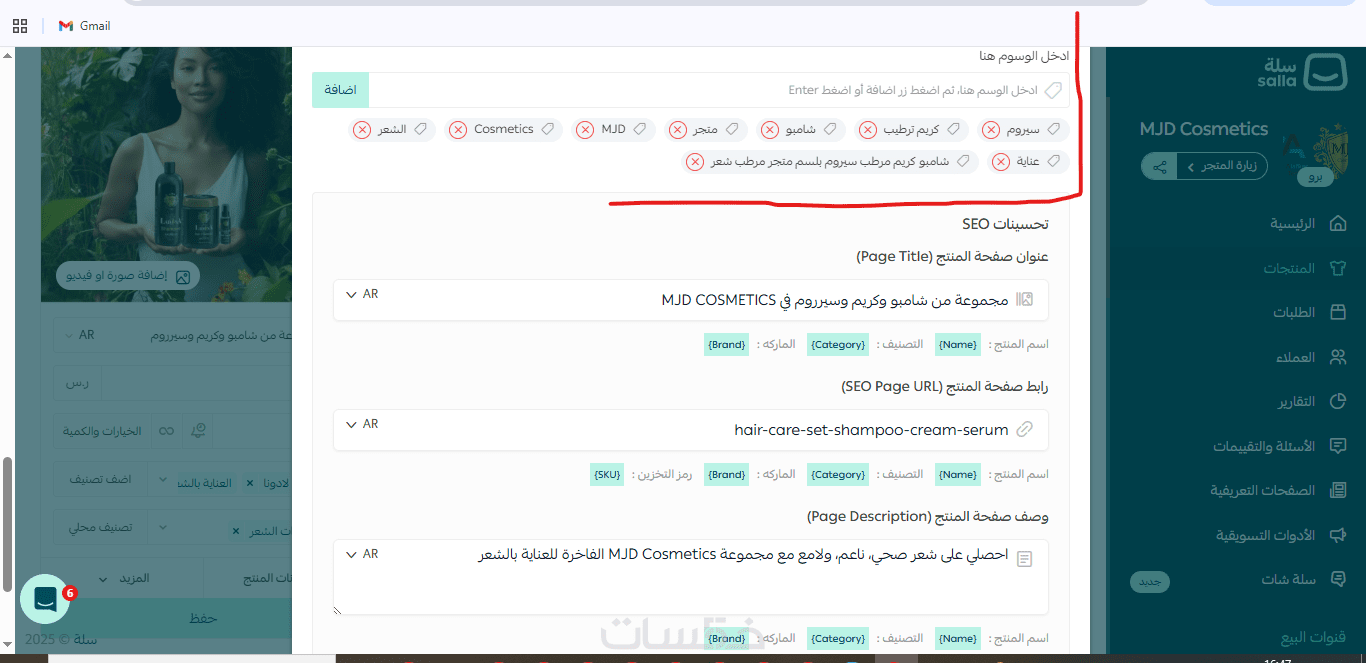Insert {Brand} token under SEO Page URL
Image resolution: width=1366 pixels, height=663 pixels.
tap(726, 474)
